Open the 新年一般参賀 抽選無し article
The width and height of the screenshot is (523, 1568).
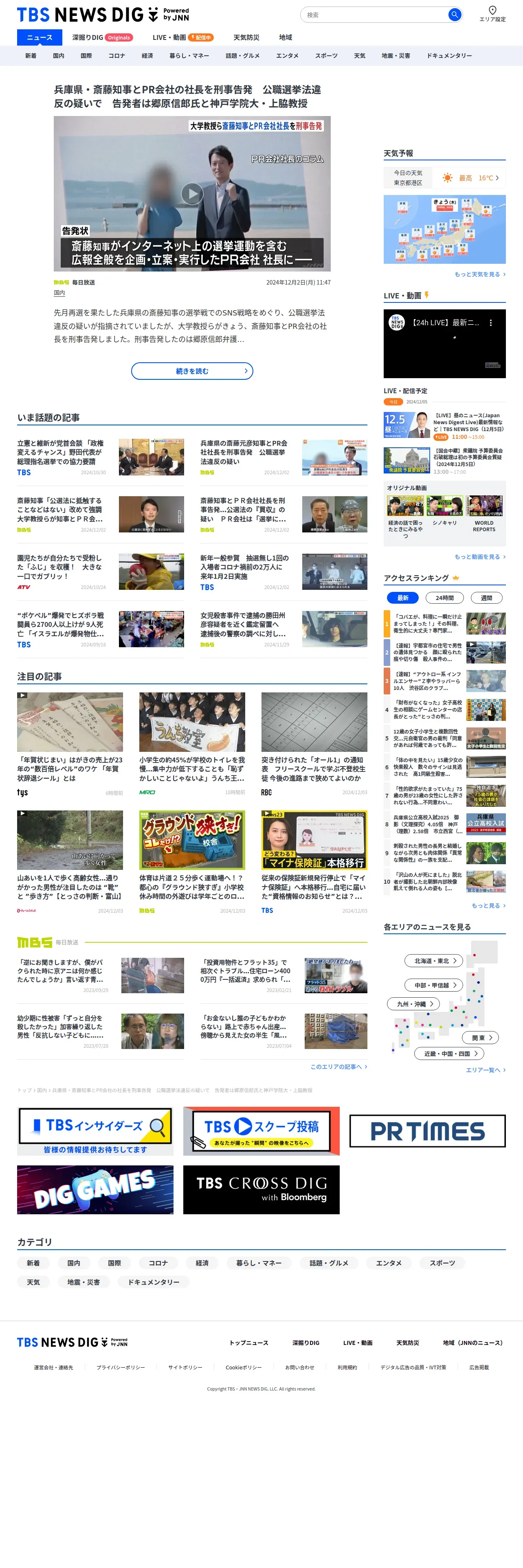[284, 572]
